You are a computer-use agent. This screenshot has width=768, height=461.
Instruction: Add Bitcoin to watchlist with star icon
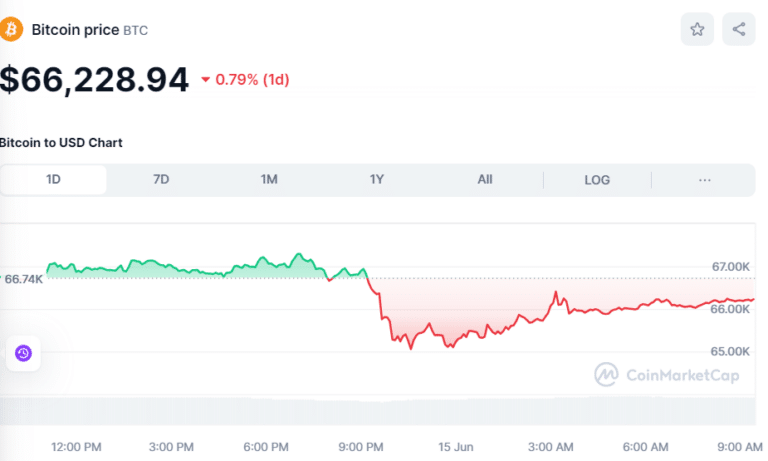pos(697,29)
